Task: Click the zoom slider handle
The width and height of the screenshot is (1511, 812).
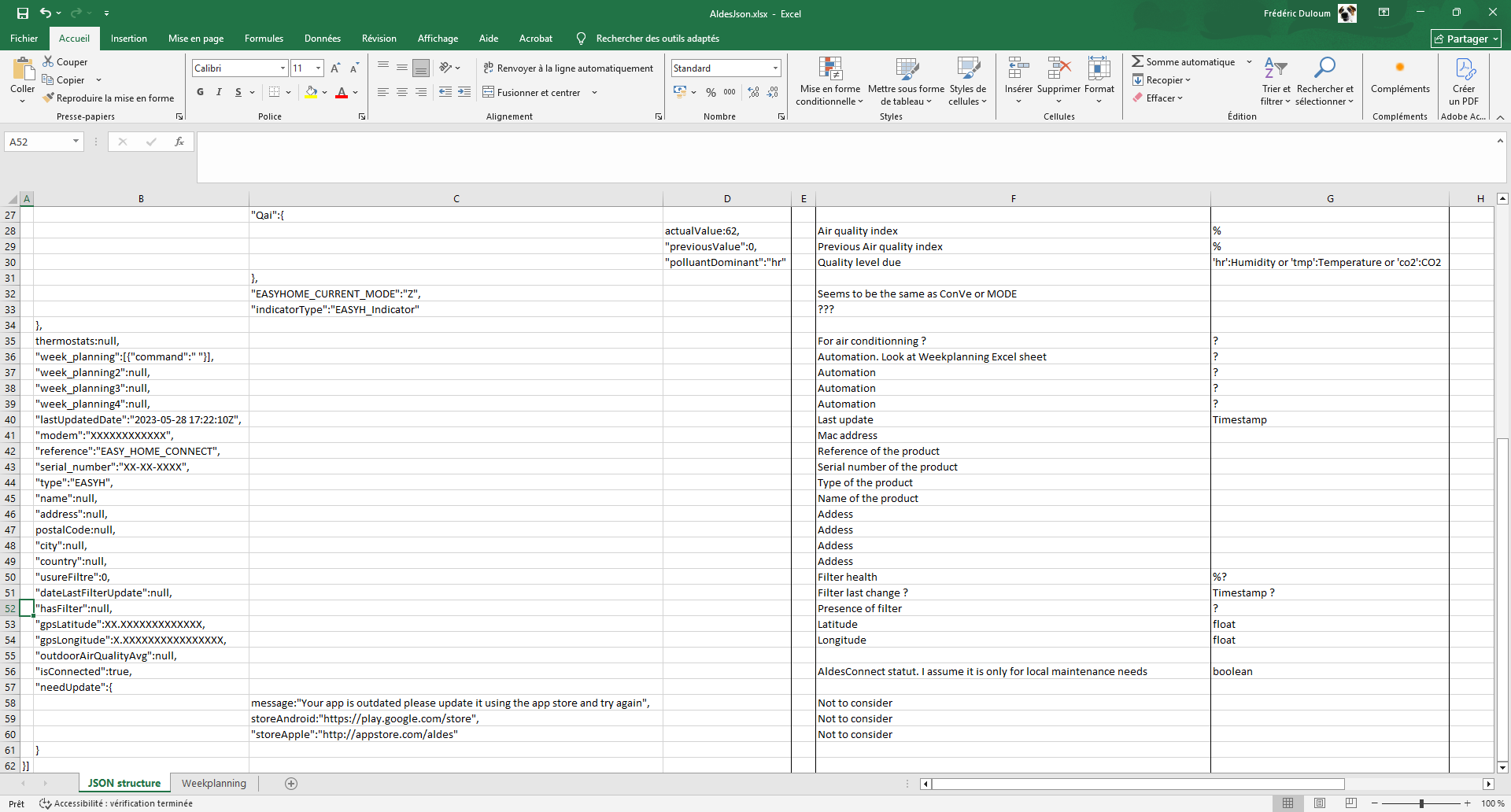Action: tap(1421, 803)
